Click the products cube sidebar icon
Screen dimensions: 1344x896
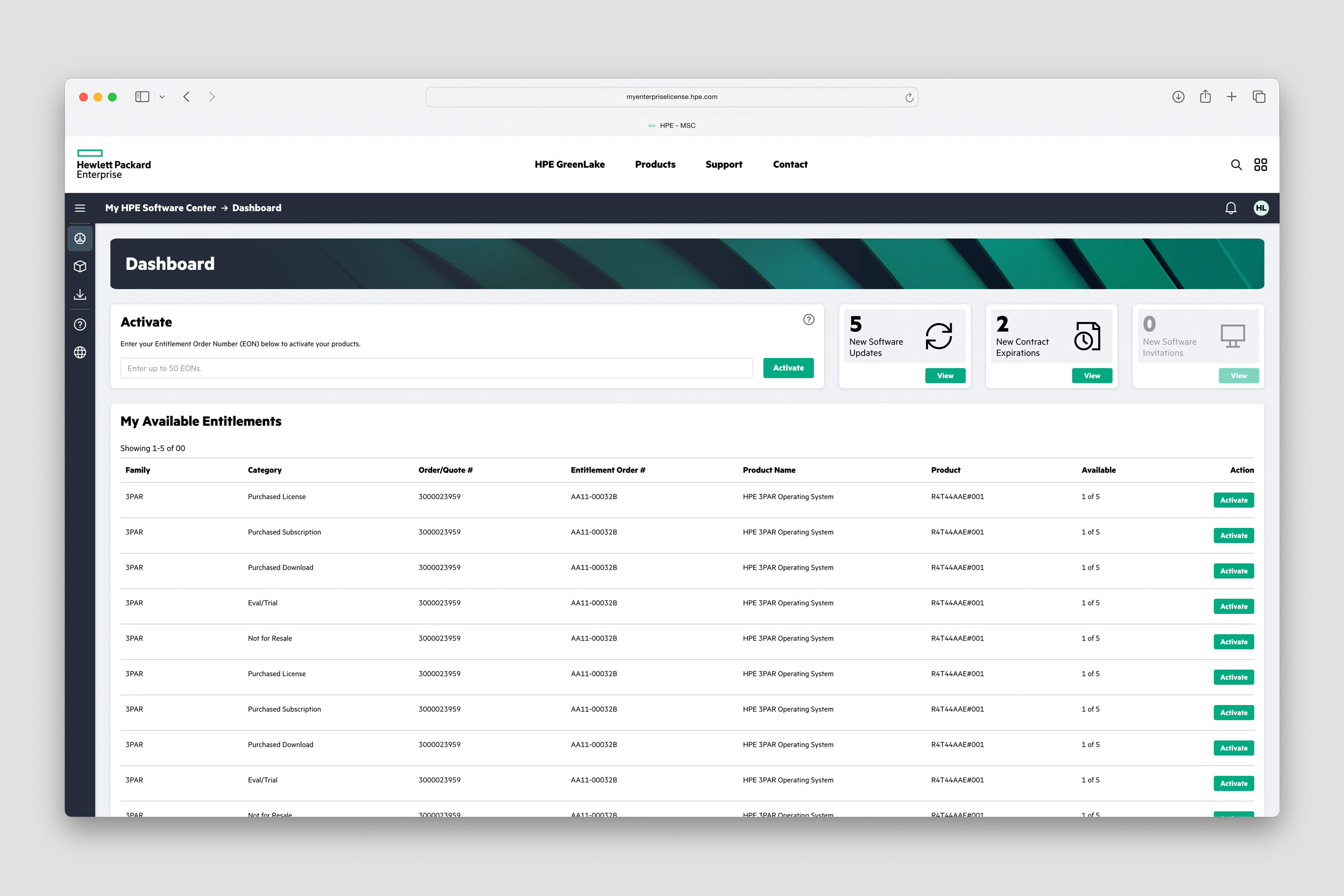pyautogui.click(x=80, y=266)
